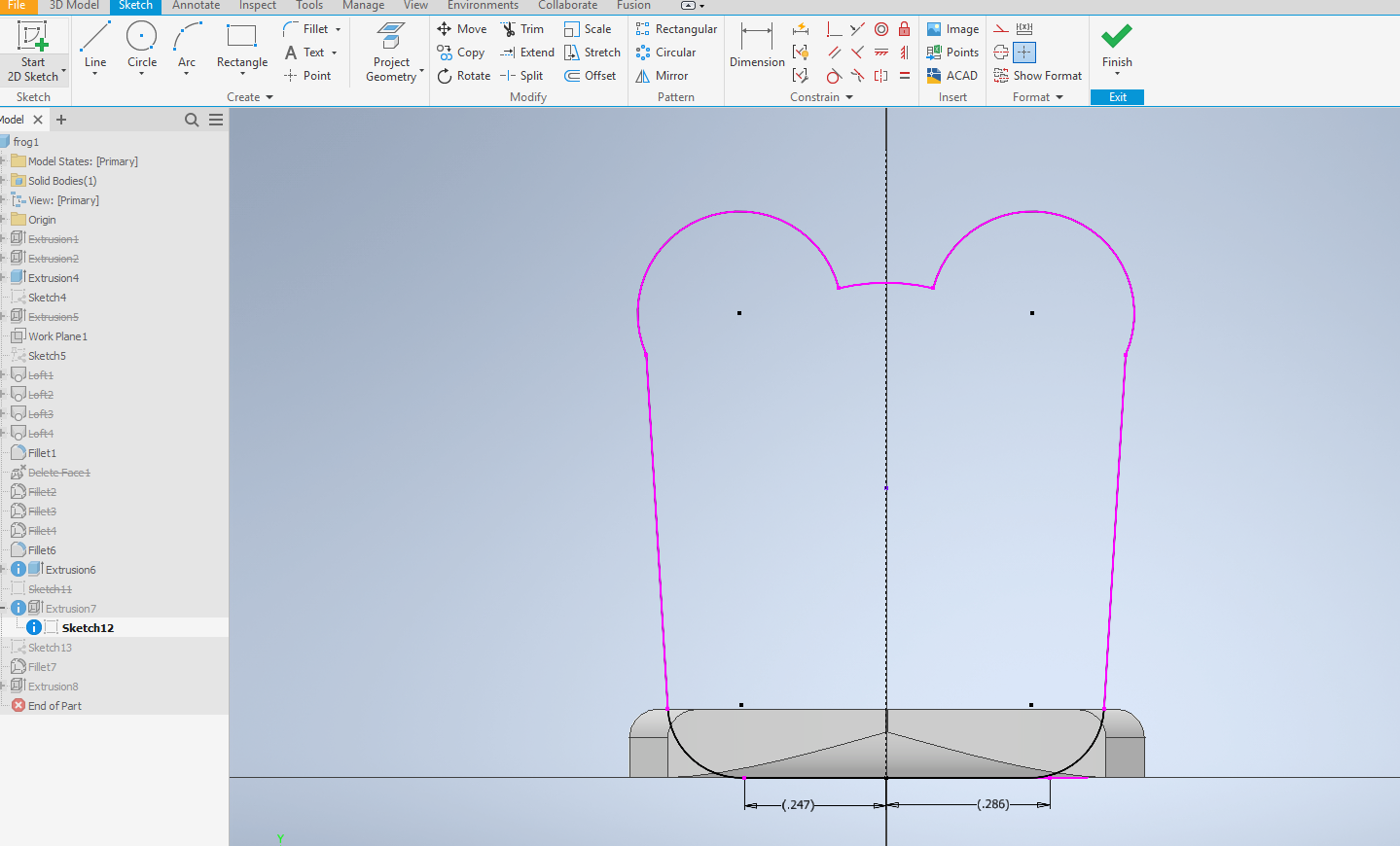Toggle Show Format display

[x=1037, y=76]
